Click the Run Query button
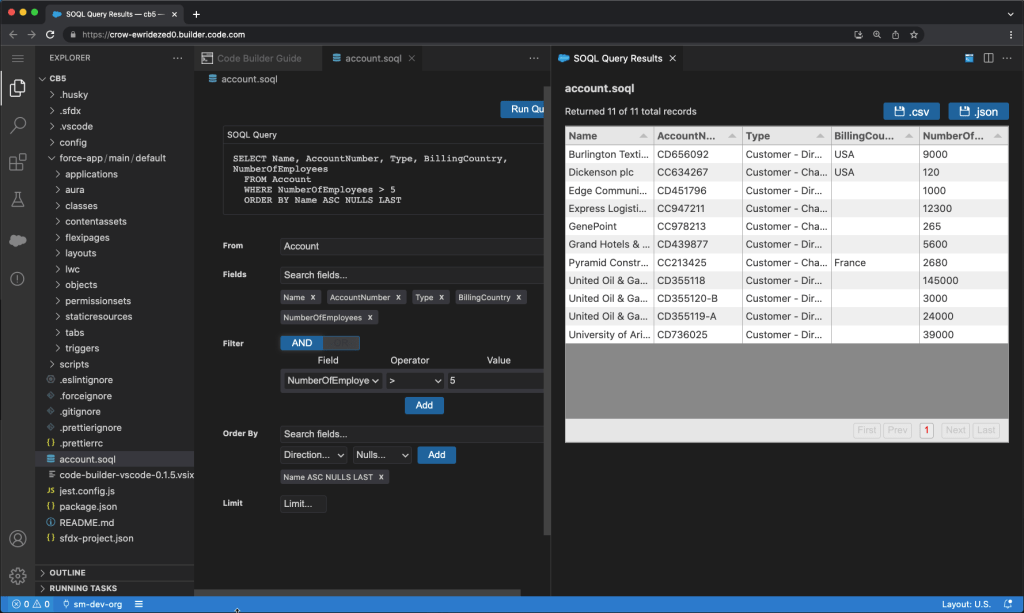This screenshot has height=613, width=1024. coord(521,109)
